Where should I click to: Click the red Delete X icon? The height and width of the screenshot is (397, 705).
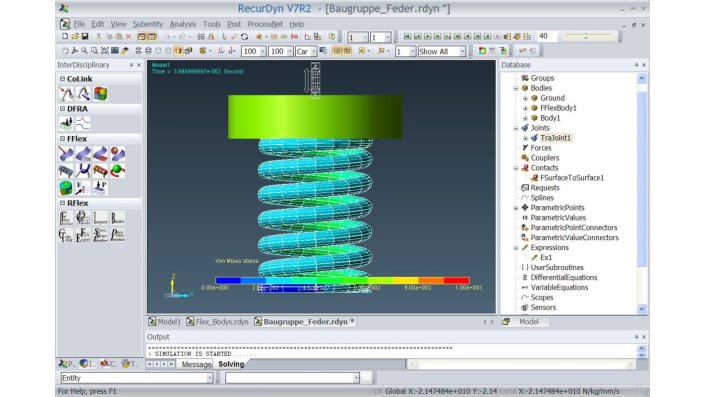click(x=129, y=37)
